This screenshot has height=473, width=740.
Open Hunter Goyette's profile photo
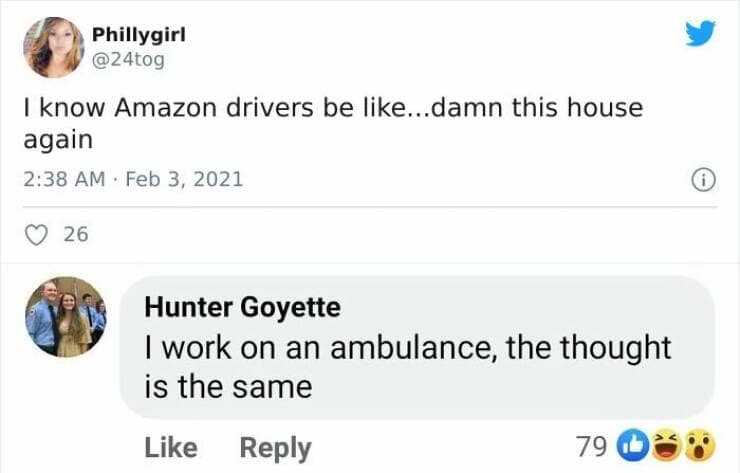tap(66, 317)
